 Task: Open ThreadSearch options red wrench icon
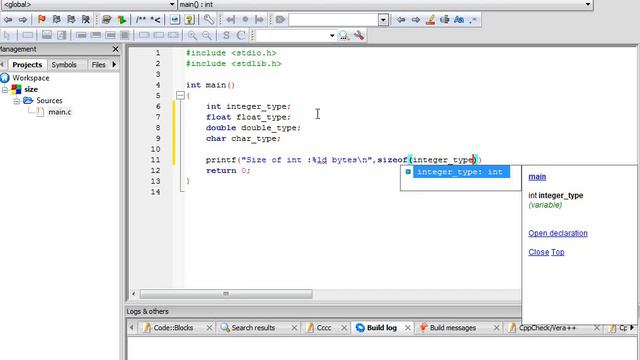pyautogui.click(x=359, y=36)
